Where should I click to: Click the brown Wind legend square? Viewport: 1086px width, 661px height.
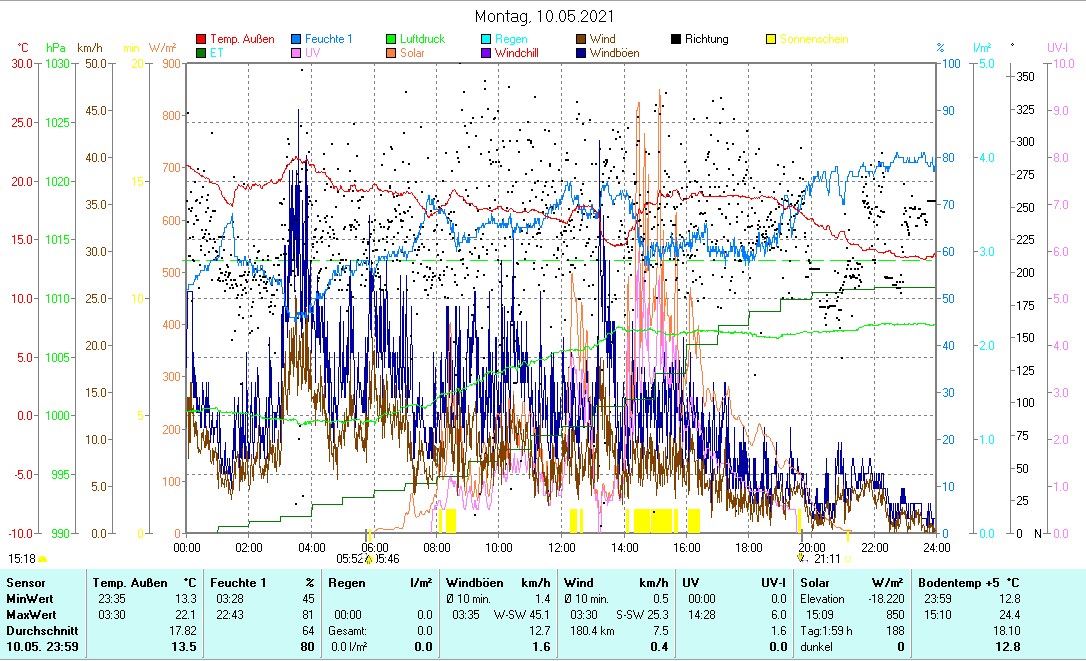(581, 40)
